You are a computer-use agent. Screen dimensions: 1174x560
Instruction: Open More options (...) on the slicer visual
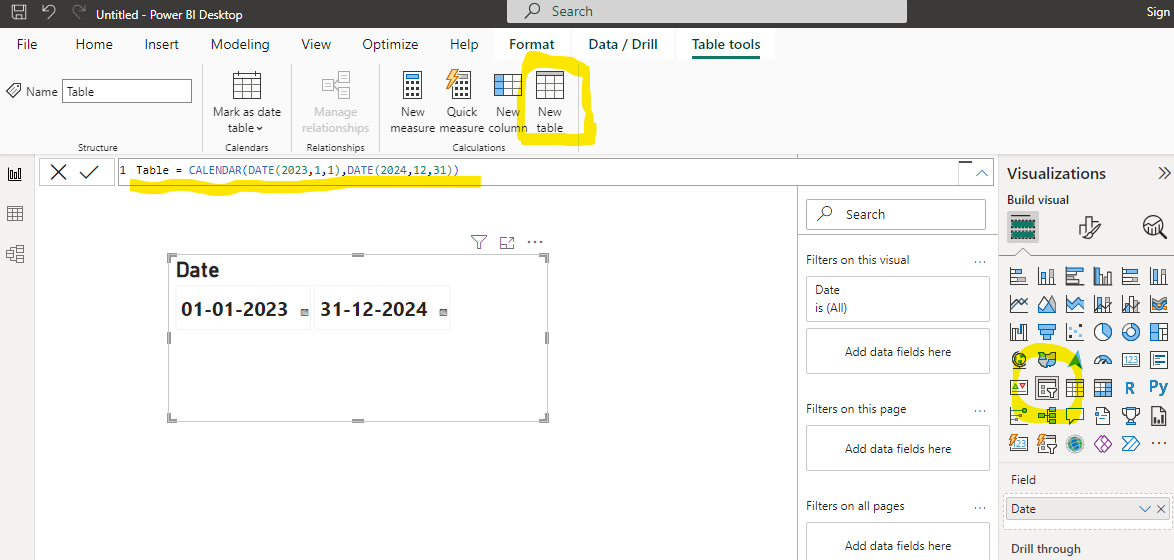(x=535, y=242)
